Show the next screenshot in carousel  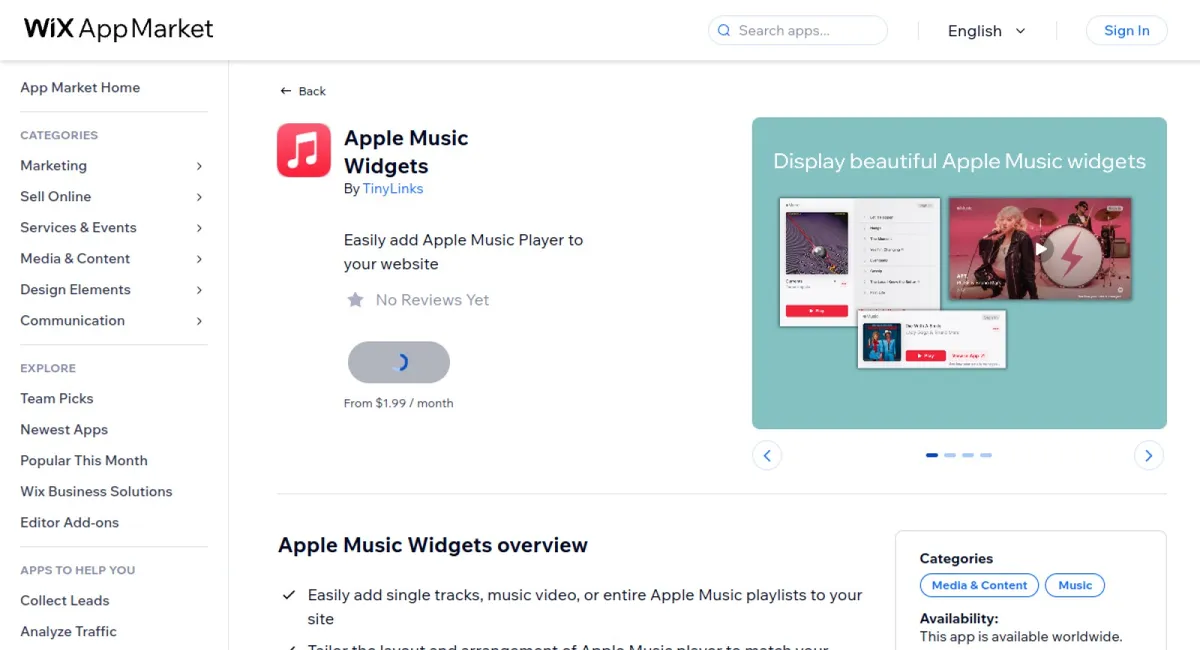[1149, 456]
